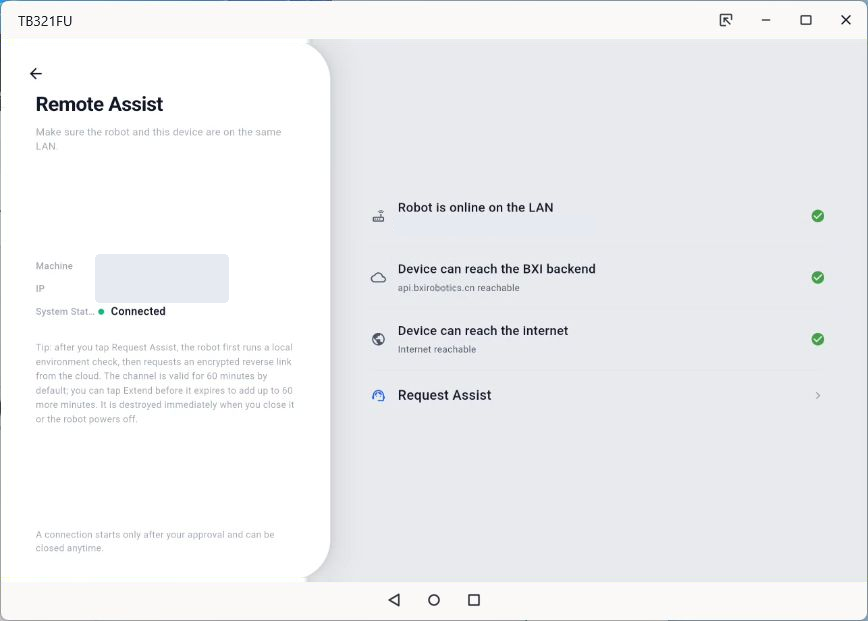
Task: Click the IP label
Action: click(40, 289)
